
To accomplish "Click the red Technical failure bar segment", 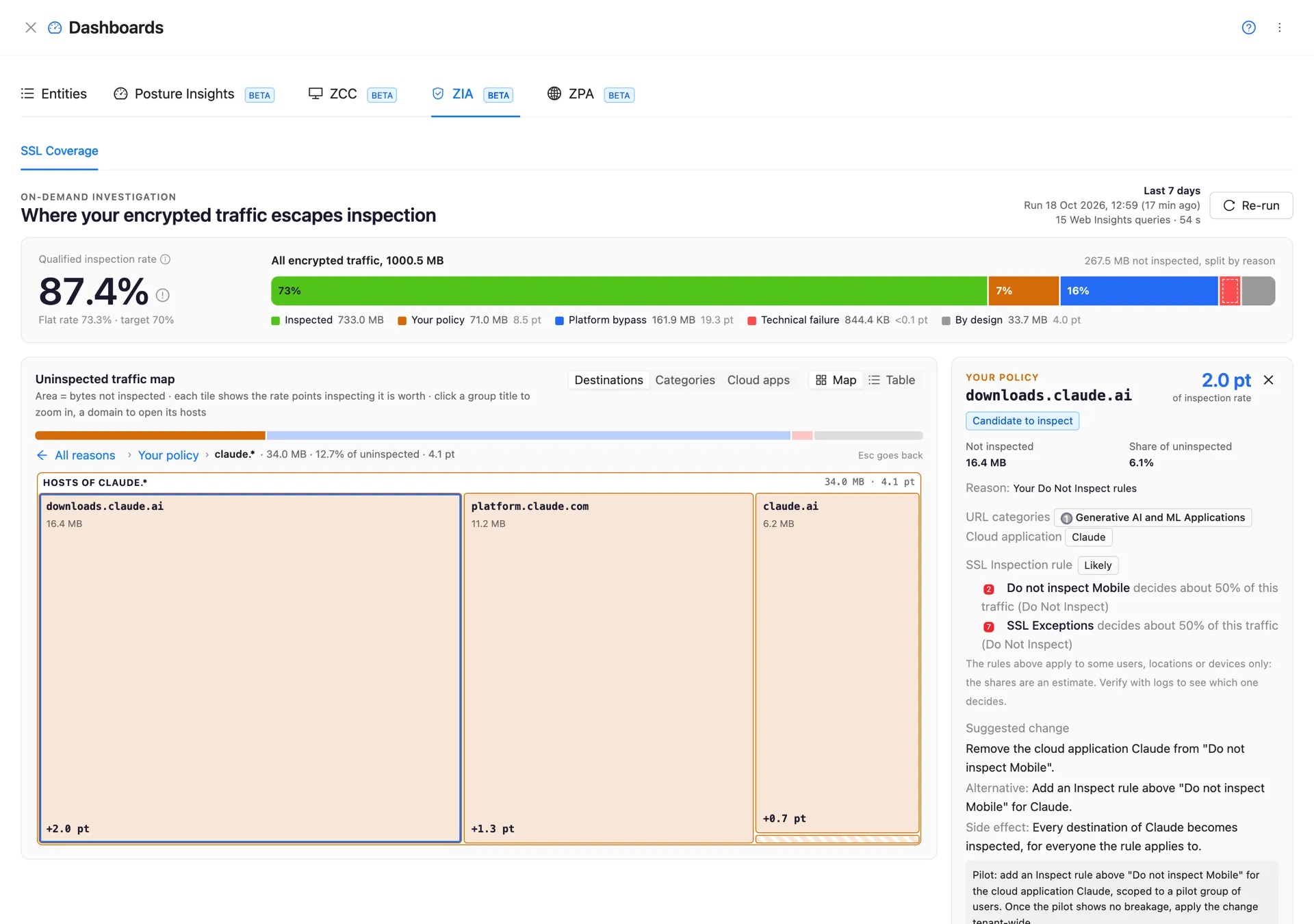I will (x=1230, y=291).
